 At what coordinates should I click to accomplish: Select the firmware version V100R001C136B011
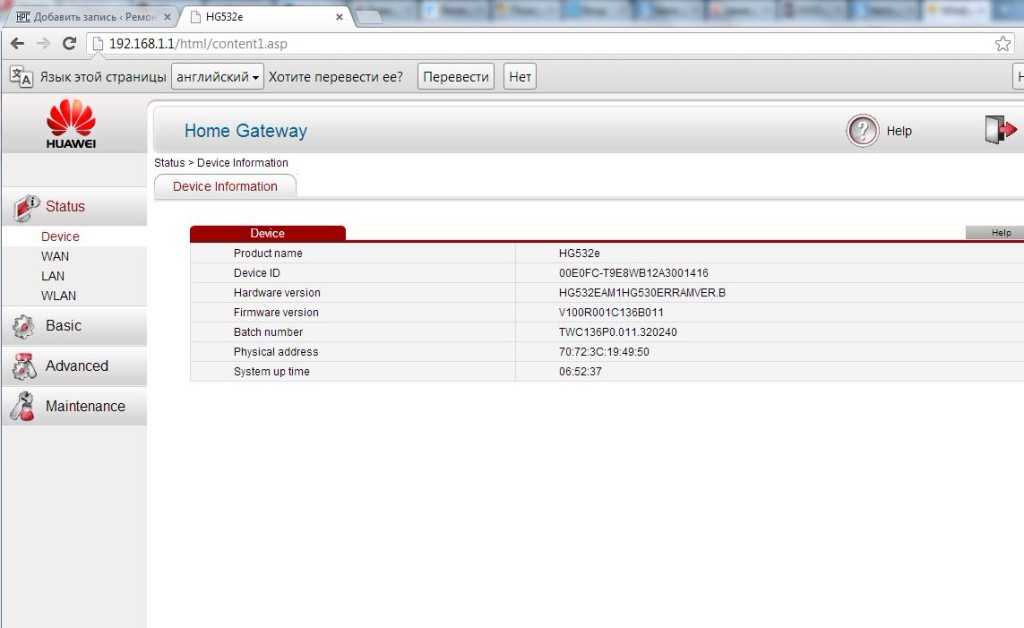click(x=611, y=312)
